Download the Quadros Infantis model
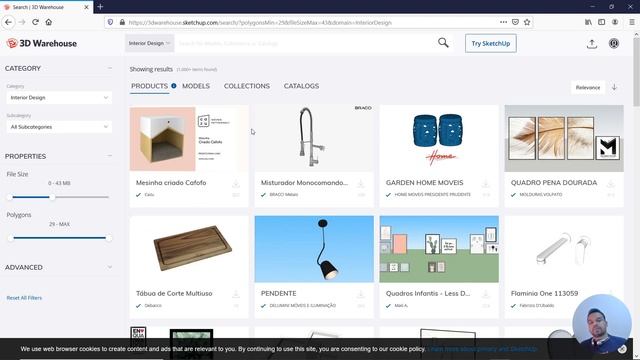This screenshot has height=360, width=640. click(485, 294)
